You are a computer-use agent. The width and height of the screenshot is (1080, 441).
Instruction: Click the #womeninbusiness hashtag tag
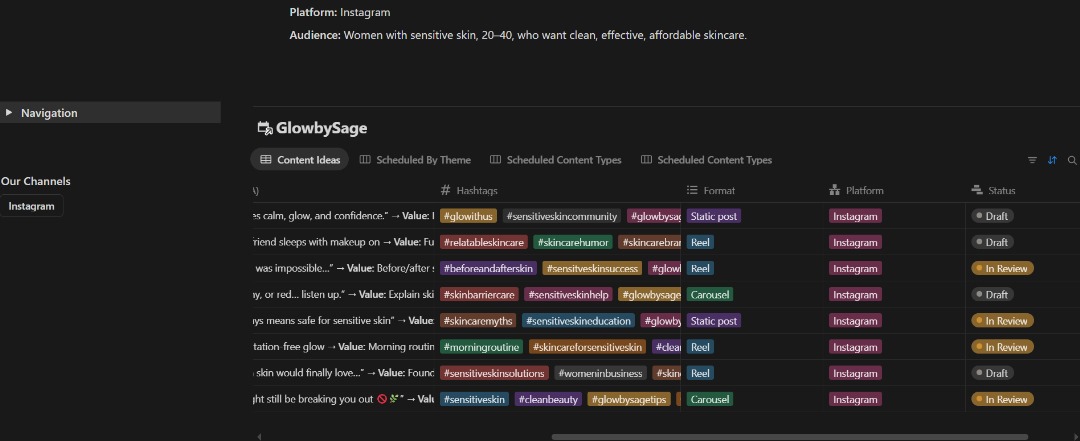pos(601,373)
